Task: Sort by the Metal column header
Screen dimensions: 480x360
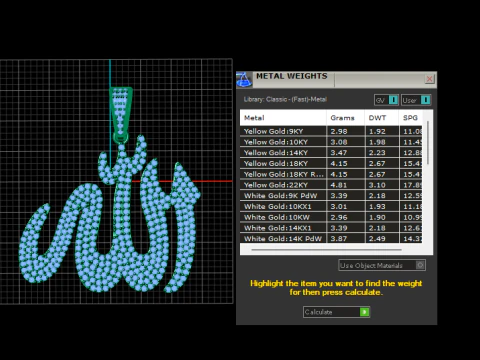Action: click(283, 118)
